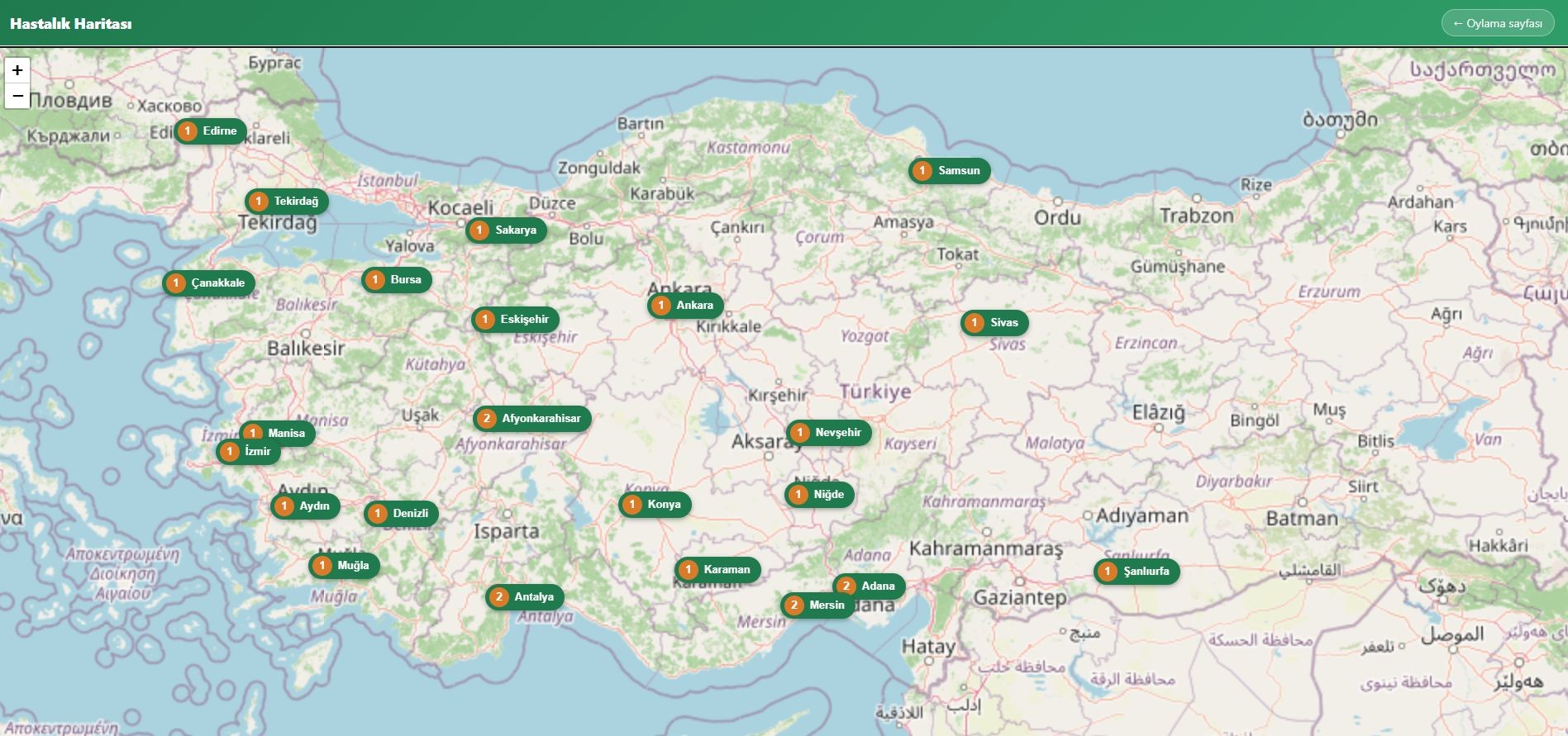Go back via Oylama sayfası button
Image resolution: width=1568 pixels, height=736 pixels.
(1498, 23)
